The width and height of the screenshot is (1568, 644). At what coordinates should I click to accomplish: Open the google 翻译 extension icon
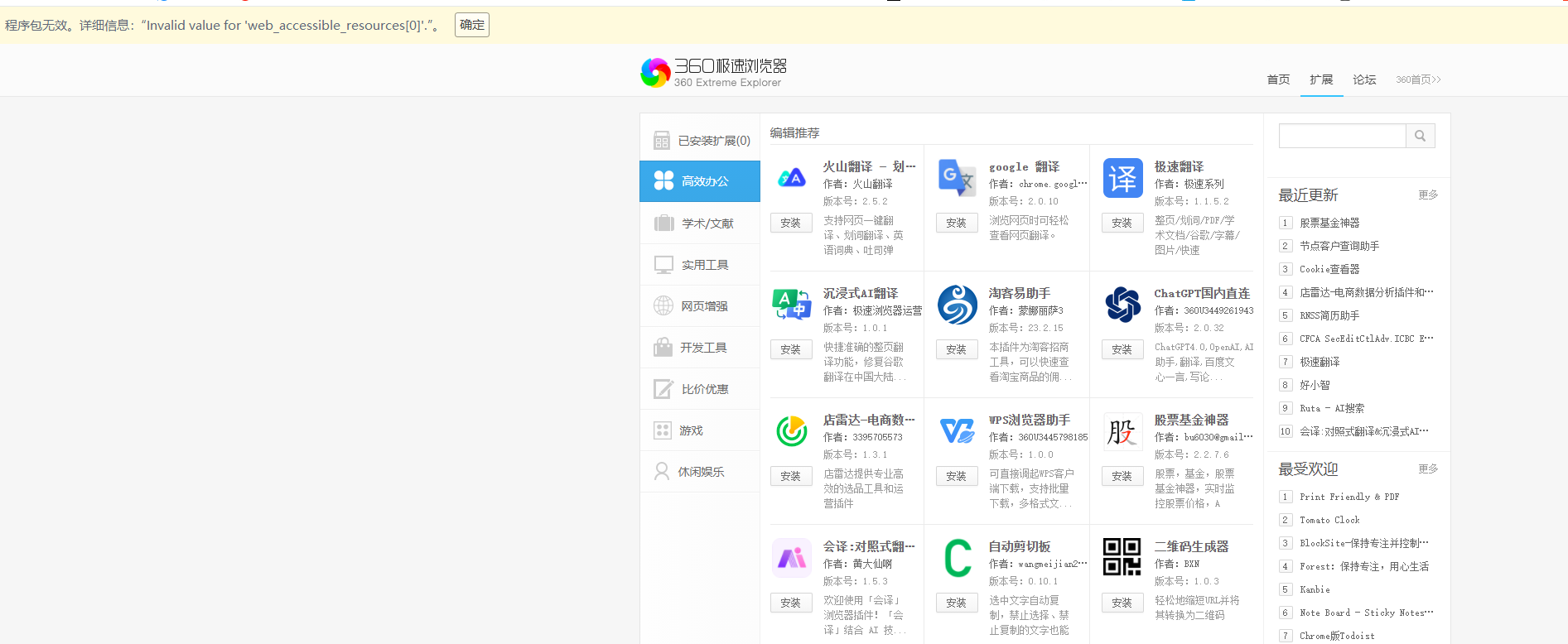point(958,178)
